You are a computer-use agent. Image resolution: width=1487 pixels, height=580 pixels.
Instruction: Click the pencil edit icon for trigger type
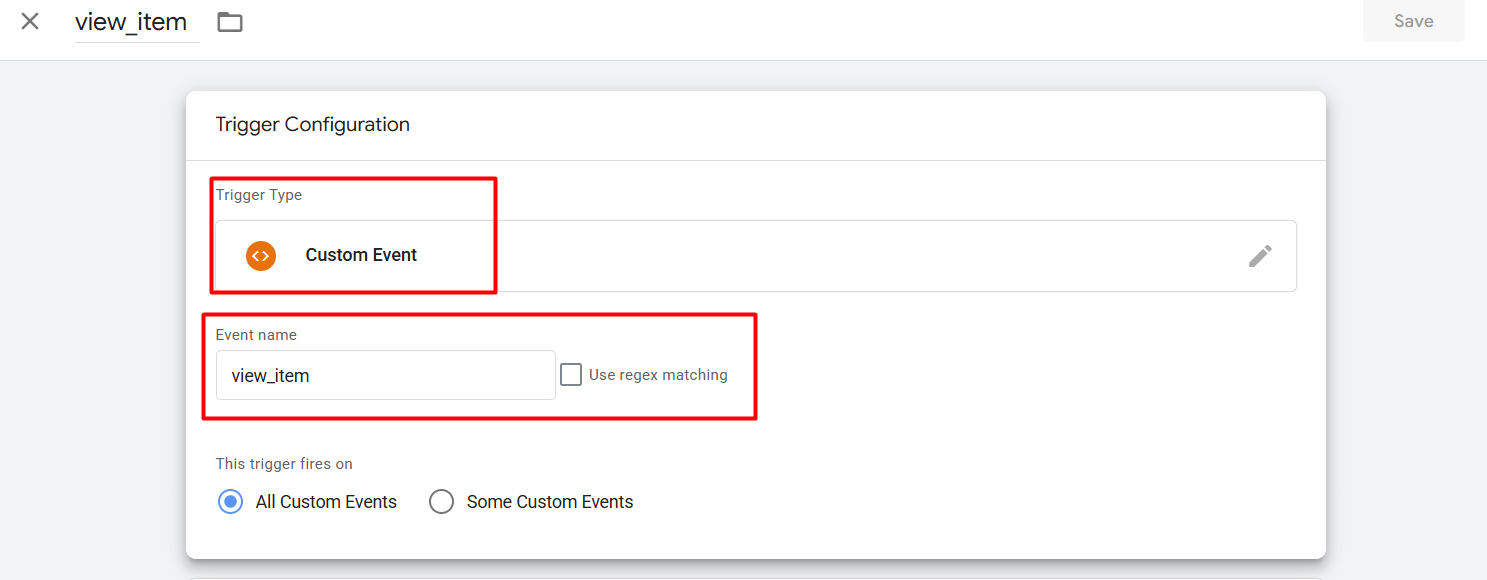pyautogui.click(x=1260, y=256)
